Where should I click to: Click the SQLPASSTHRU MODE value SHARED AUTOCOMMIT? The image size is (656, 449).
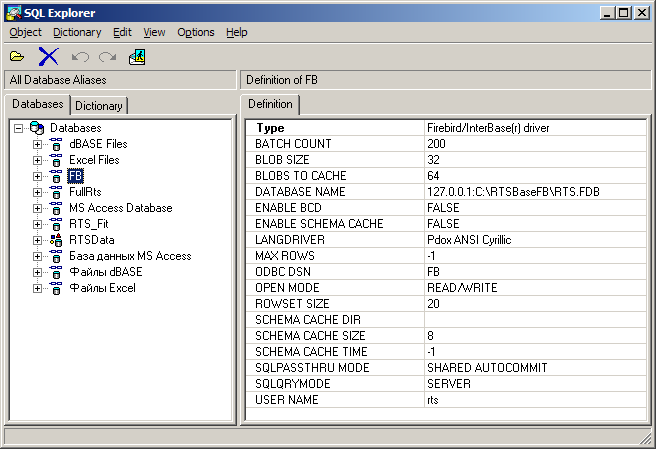(487, 368)
